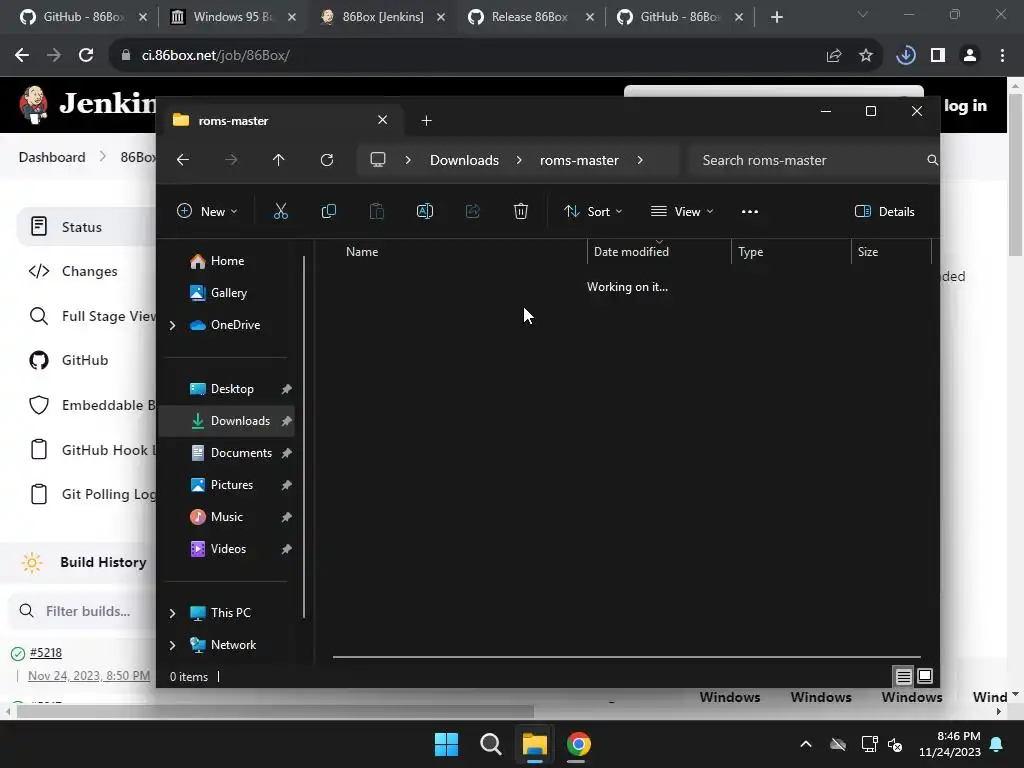Toggle the Details pane
1024x768 pixels.
click(885, 212)
